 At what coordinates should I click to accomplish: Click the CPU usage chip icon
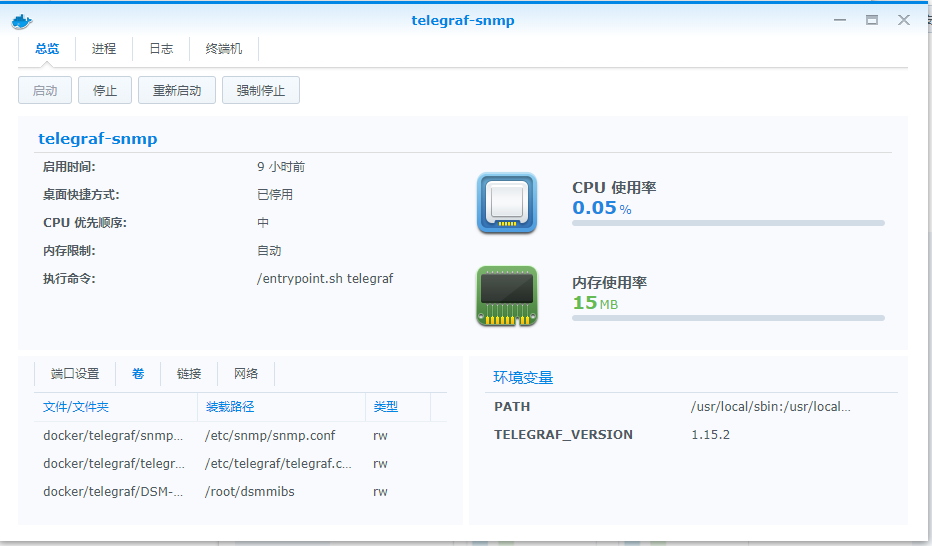(x=507, y=203)
